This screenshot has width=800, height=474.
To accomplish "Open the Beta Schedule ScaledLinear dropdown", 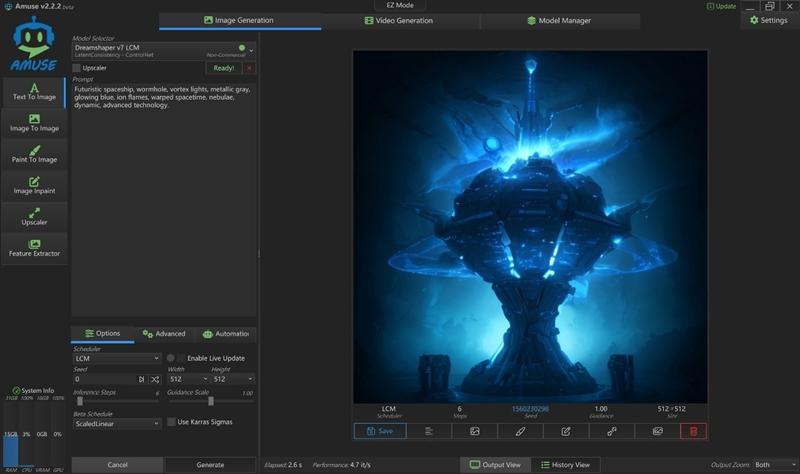I will coord(116,423).
